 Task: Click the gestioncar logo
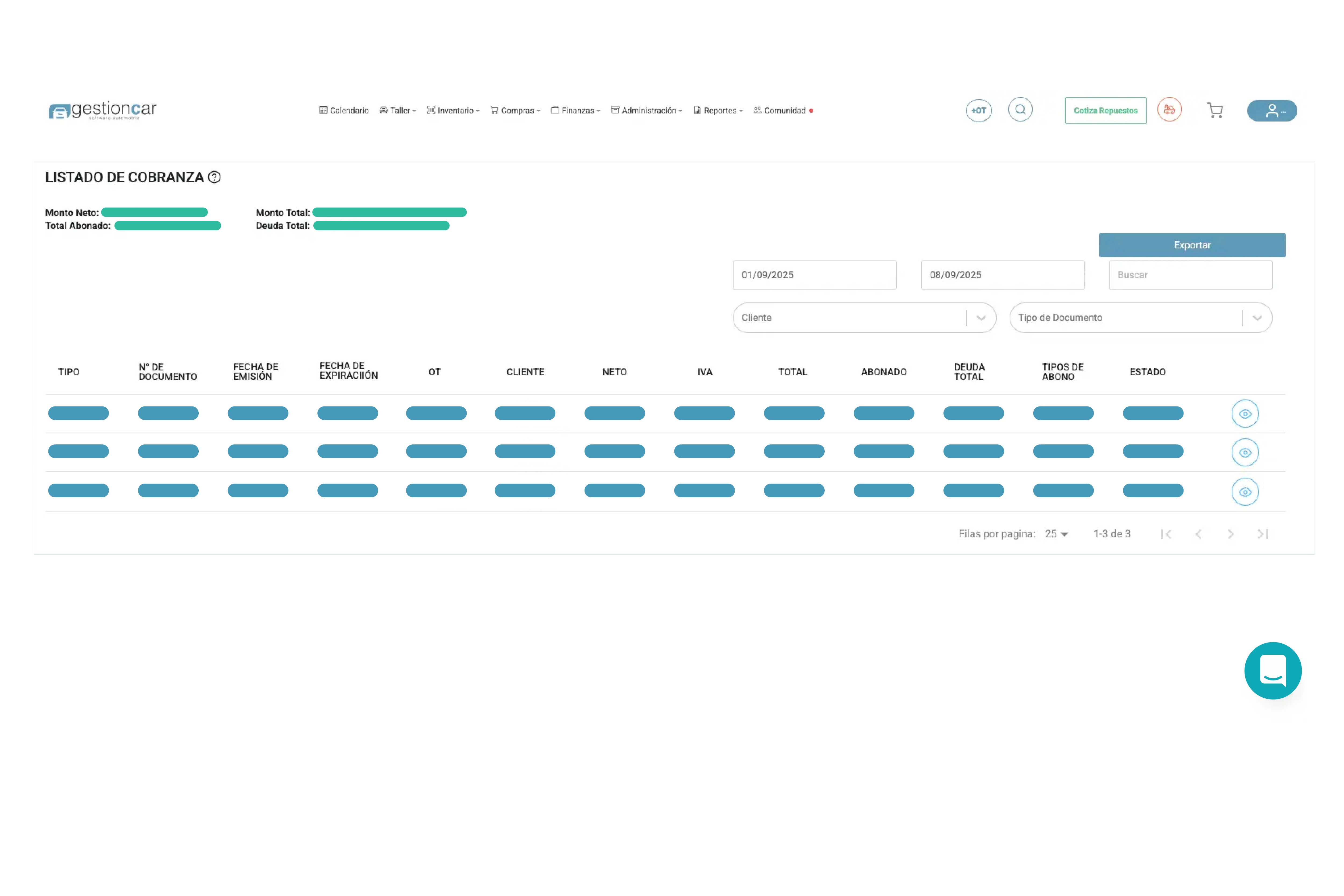[103, 110]
